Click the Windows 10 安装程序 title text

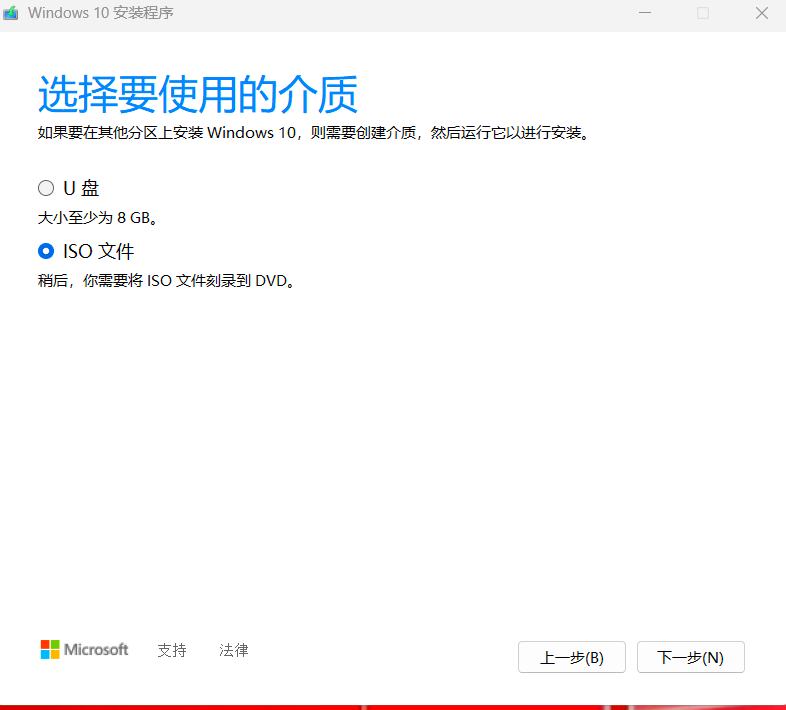pos(101,13)
